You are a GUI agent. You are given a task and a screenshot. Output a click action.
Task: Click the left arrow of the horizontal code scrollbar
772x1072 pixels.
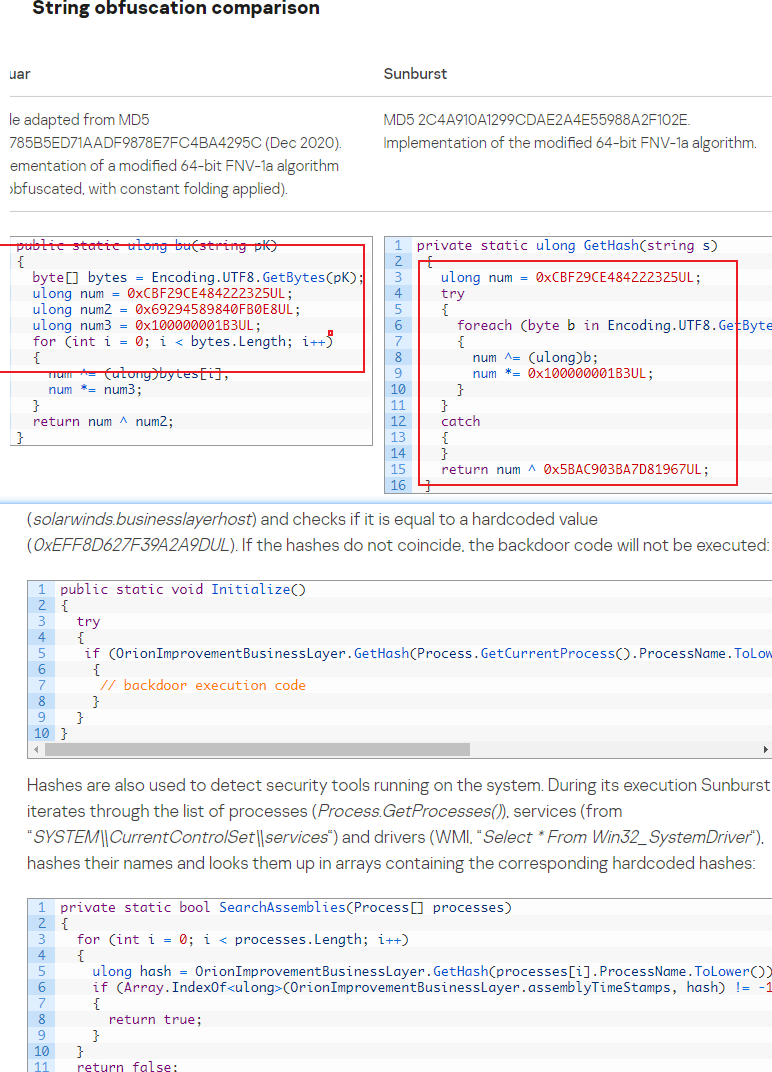point(36,750)
